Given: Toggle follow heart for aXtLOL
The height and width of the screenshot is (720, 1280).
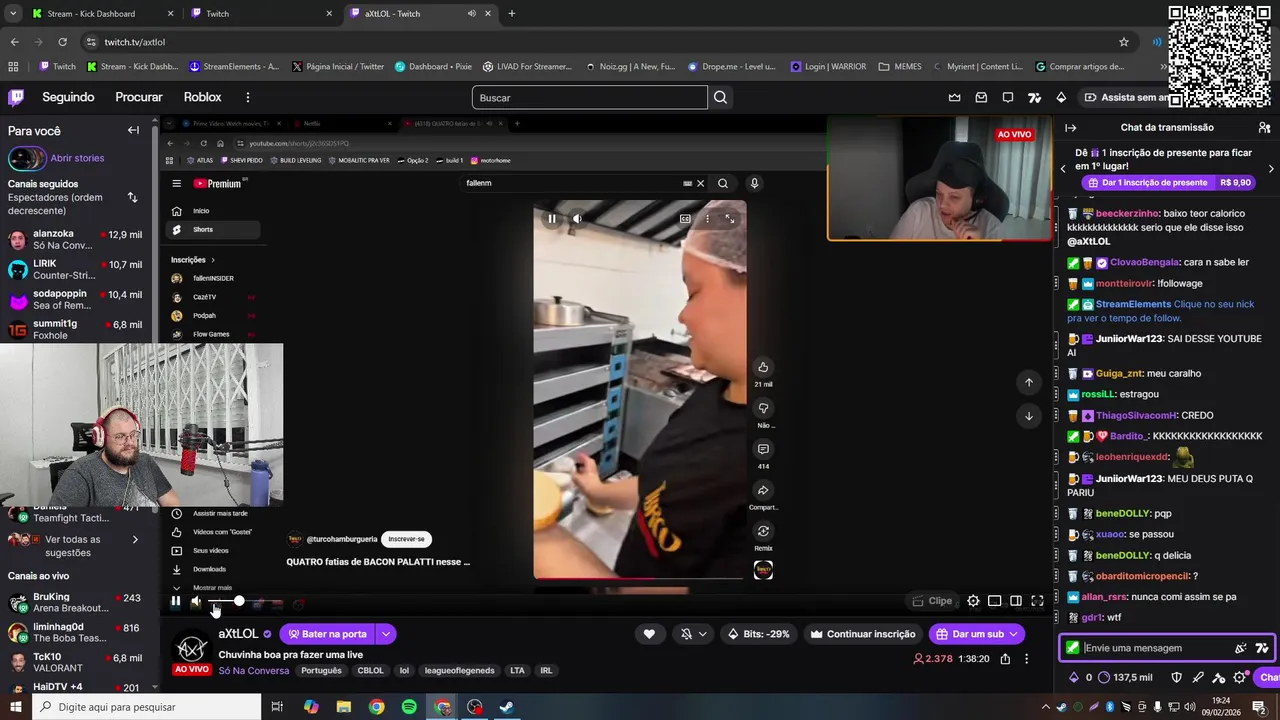Looking at the screenshot, I should pyautogui.click(x=649, y=634).
